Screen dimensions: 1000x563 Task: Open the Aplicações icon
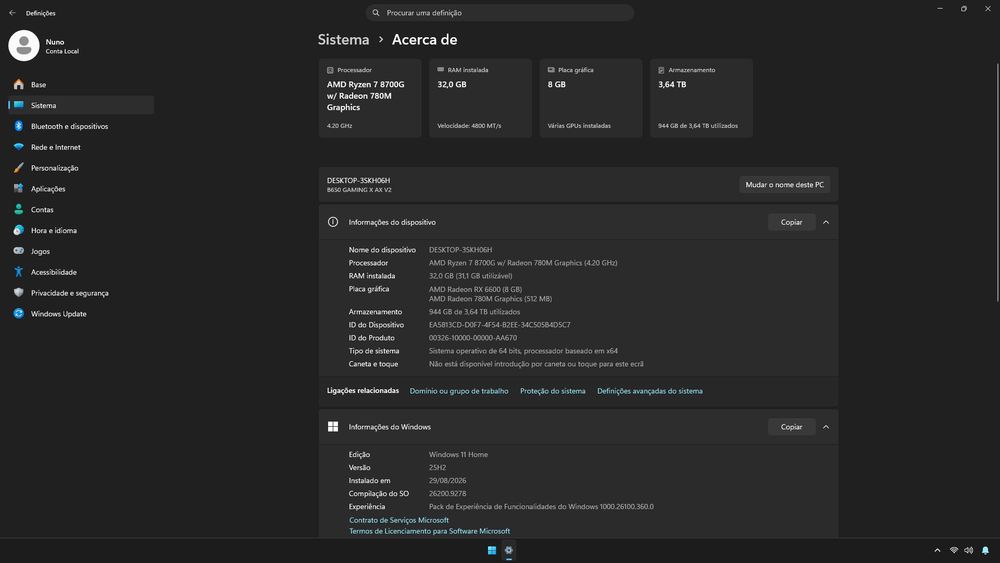coord(18,189)
